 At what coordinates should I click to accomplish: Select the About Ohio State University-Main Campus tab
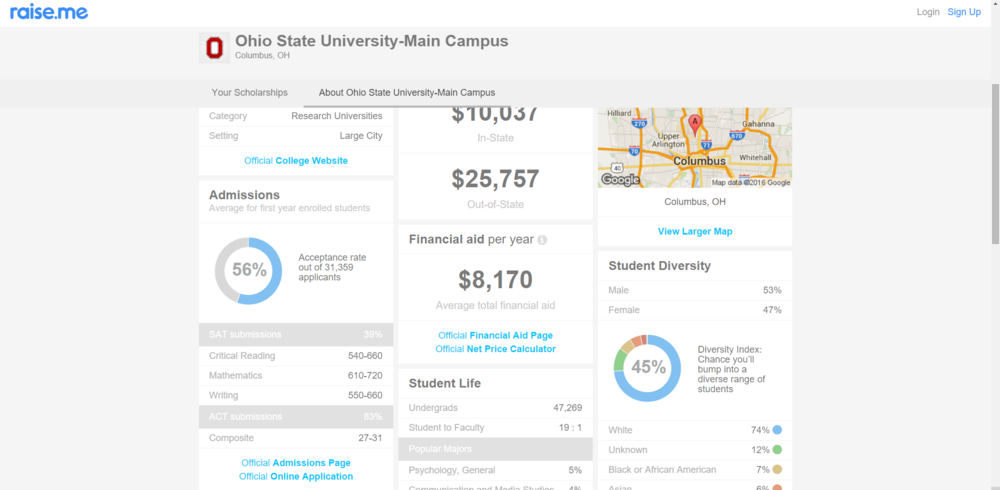[407, 93]
